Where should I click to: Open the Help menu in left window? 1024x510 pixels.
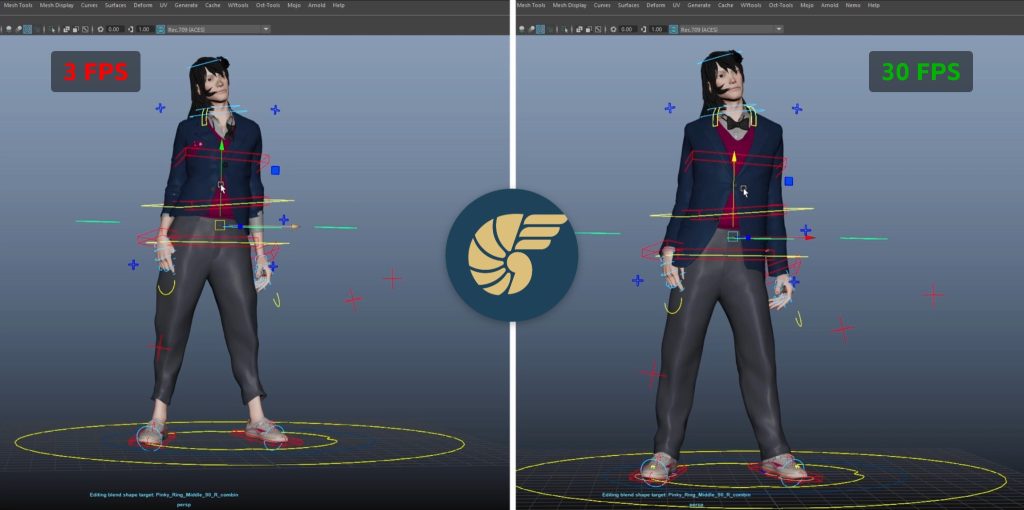click(338, 5)
